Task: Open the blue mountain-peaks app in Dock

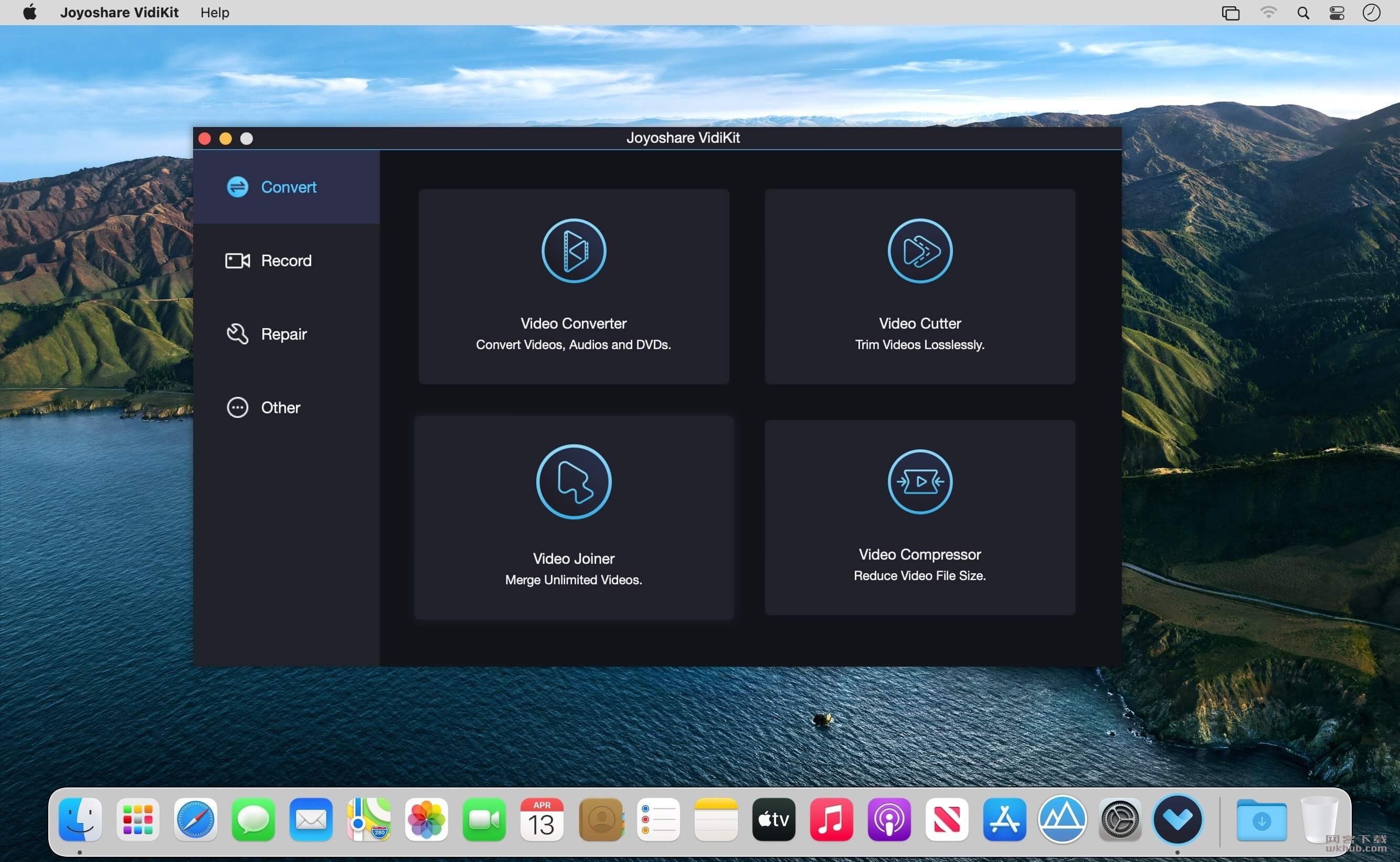Action: pos(1062,820)
